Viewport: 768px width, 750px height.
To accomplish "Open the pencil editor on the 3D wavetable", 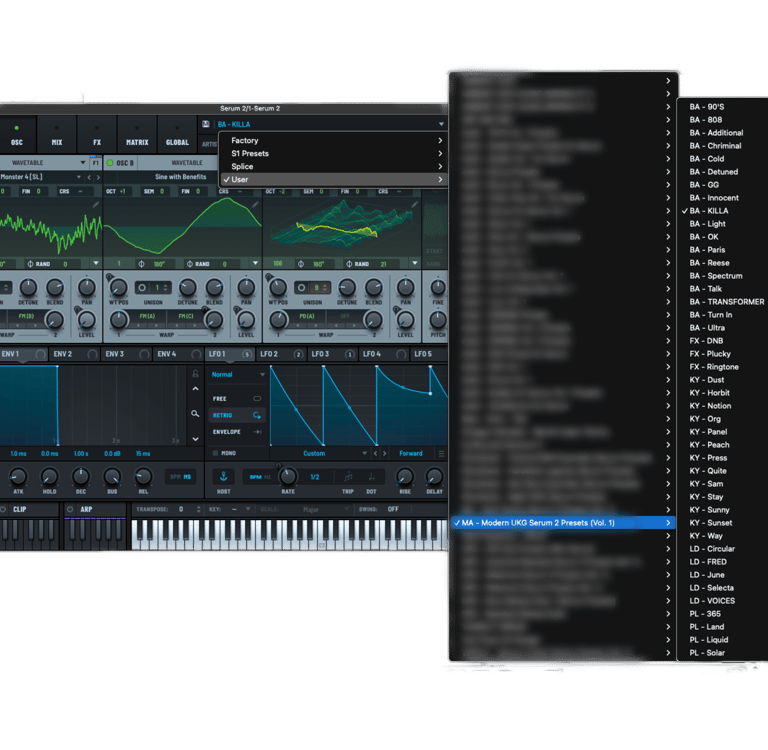I will click(x=415, y=204).
